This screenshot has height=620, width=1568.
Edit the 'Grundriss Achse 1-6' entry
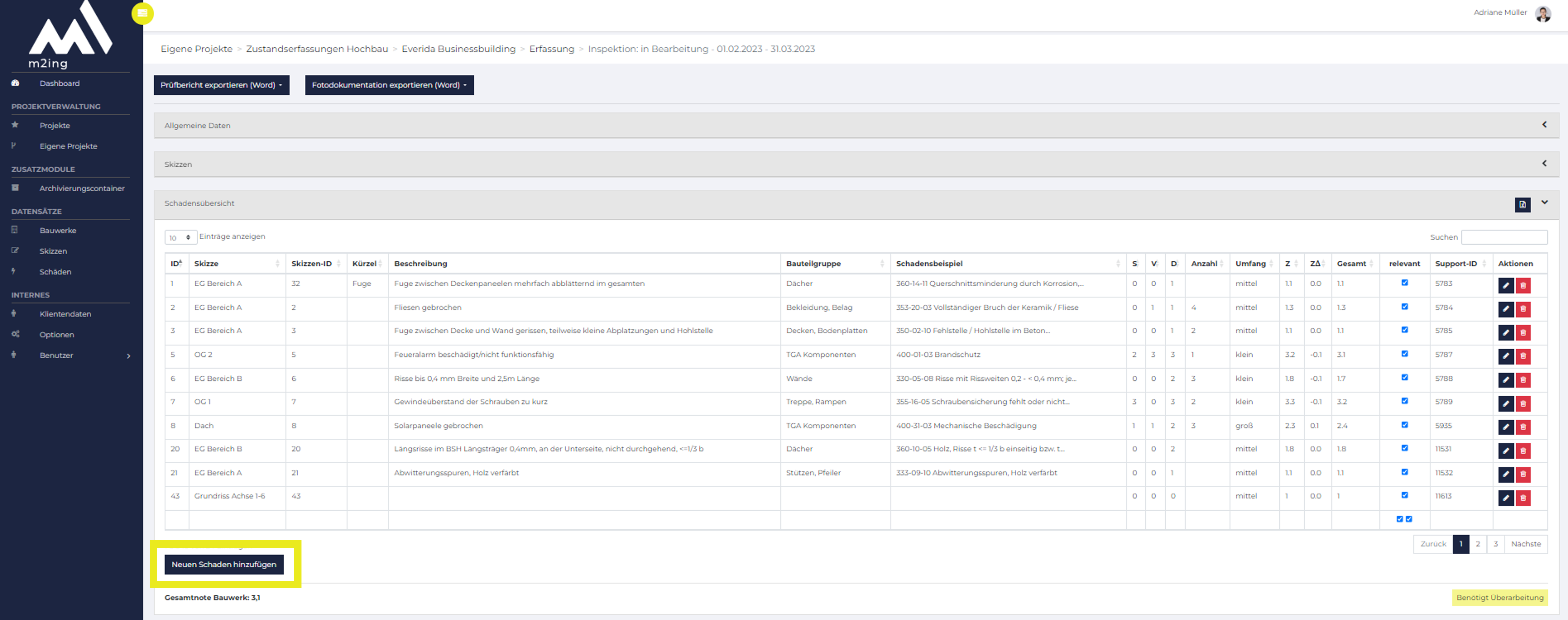1506,498
